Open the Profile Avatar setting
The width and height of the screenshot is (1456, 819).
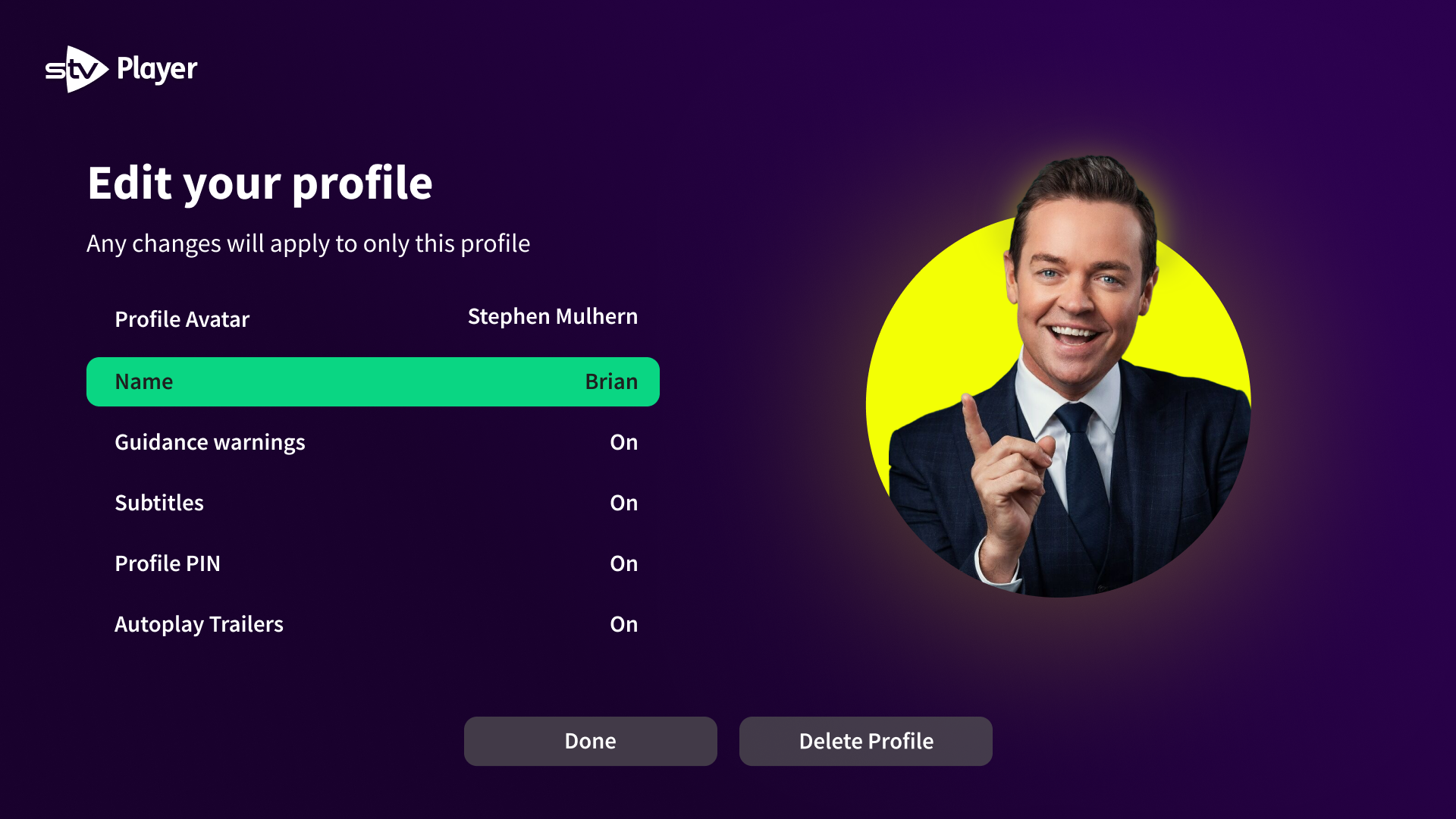coord(372,318)
